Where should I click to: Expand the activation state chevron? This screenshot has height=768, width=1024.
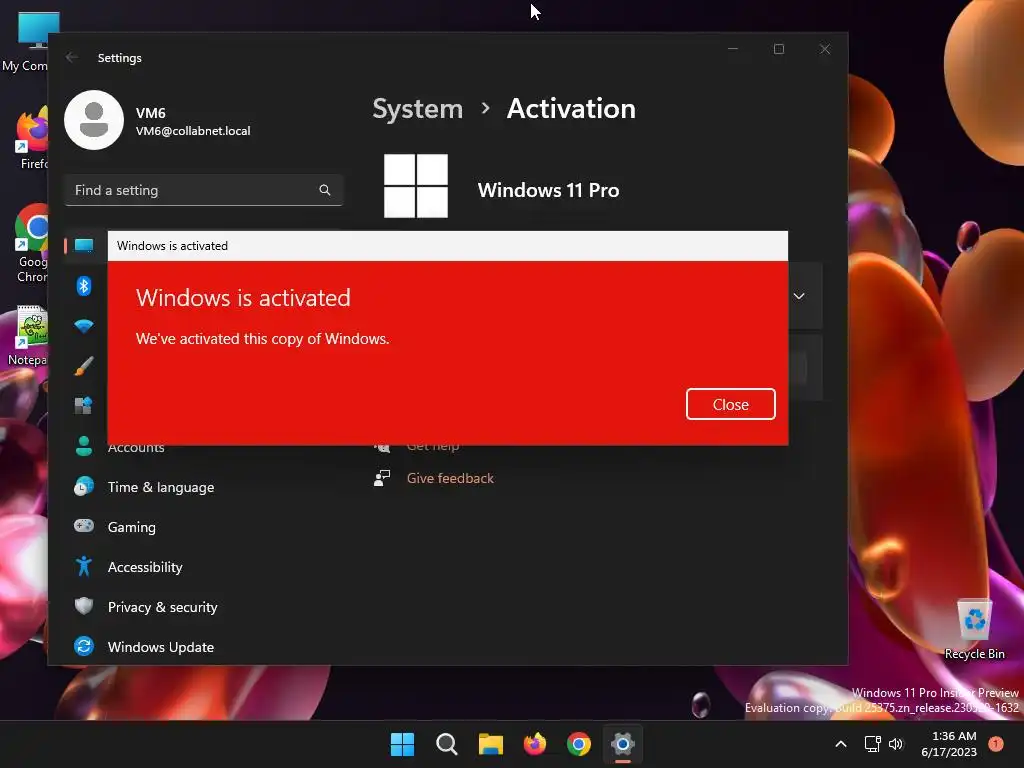[x=799, y=296]
